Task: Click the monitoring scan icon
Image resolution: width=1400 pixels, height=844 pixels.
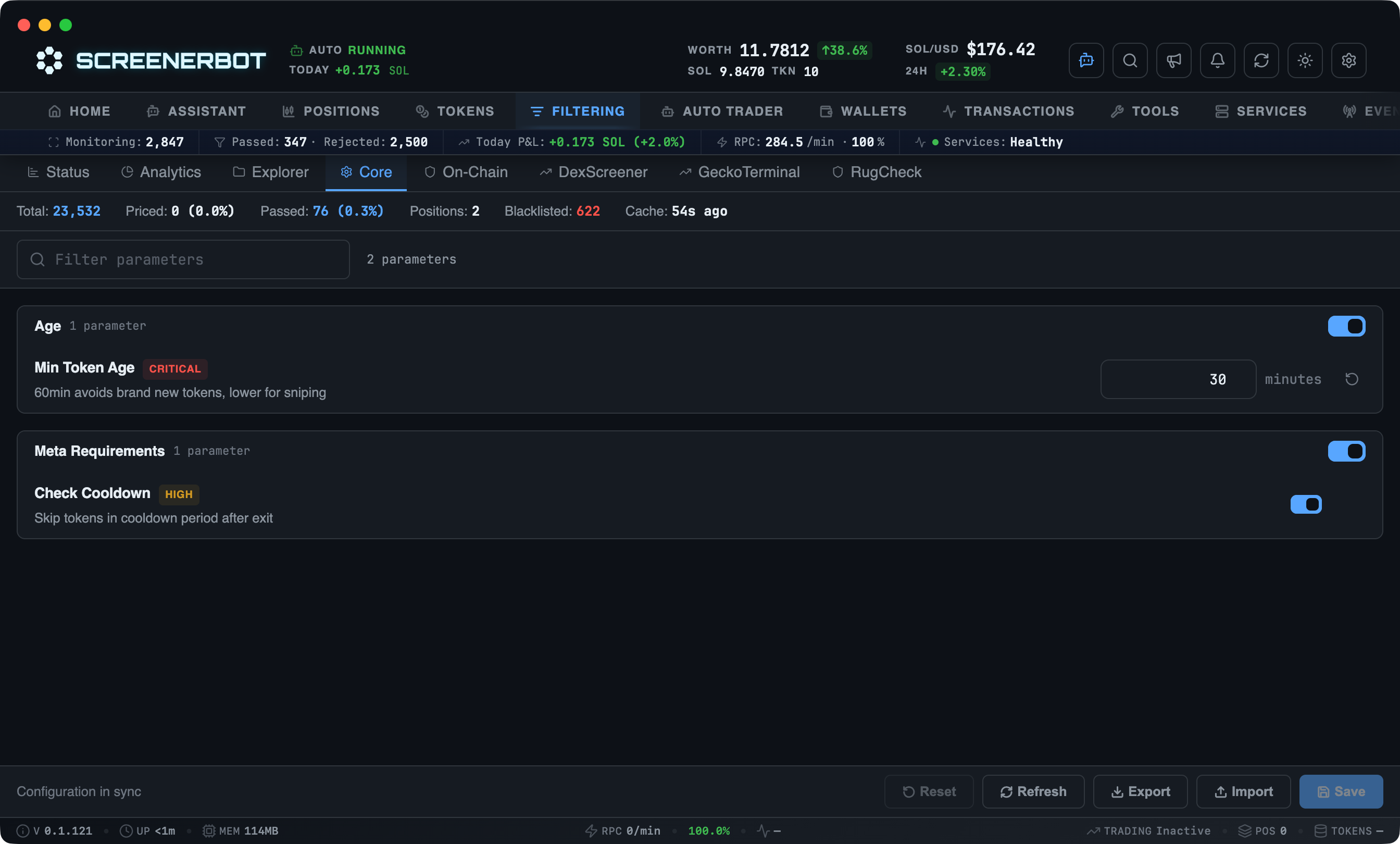Action: tap(54, 142)
